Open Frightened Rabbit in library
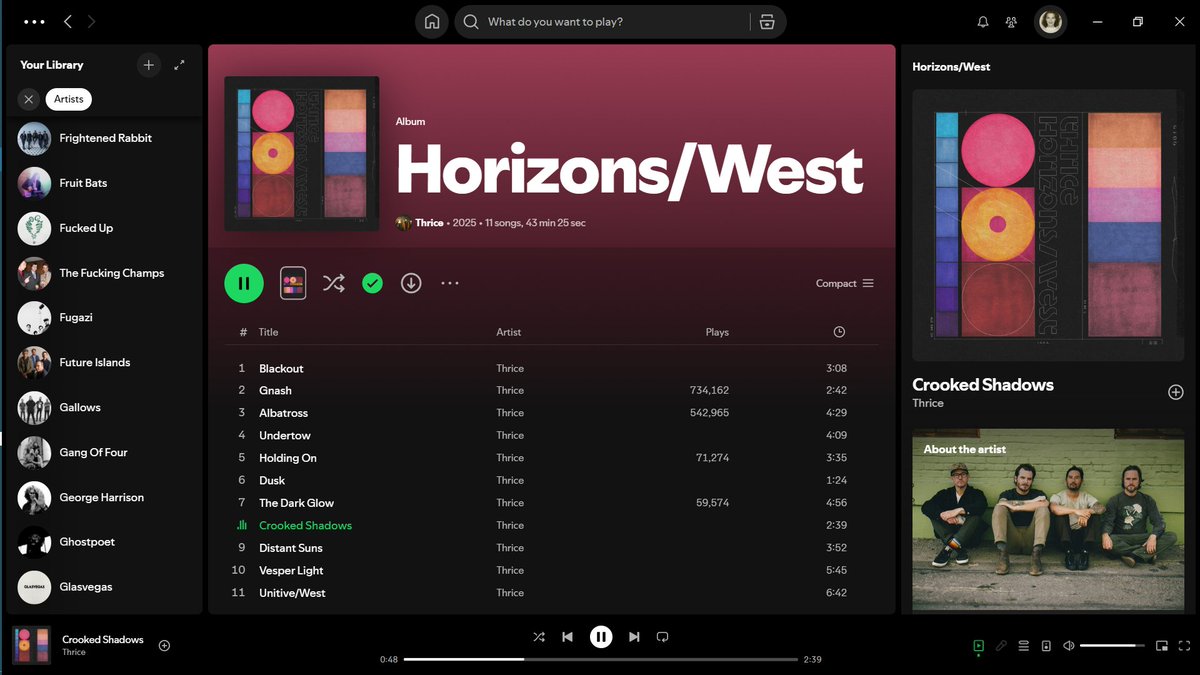1200x675 pixels. tap(105, 138)
